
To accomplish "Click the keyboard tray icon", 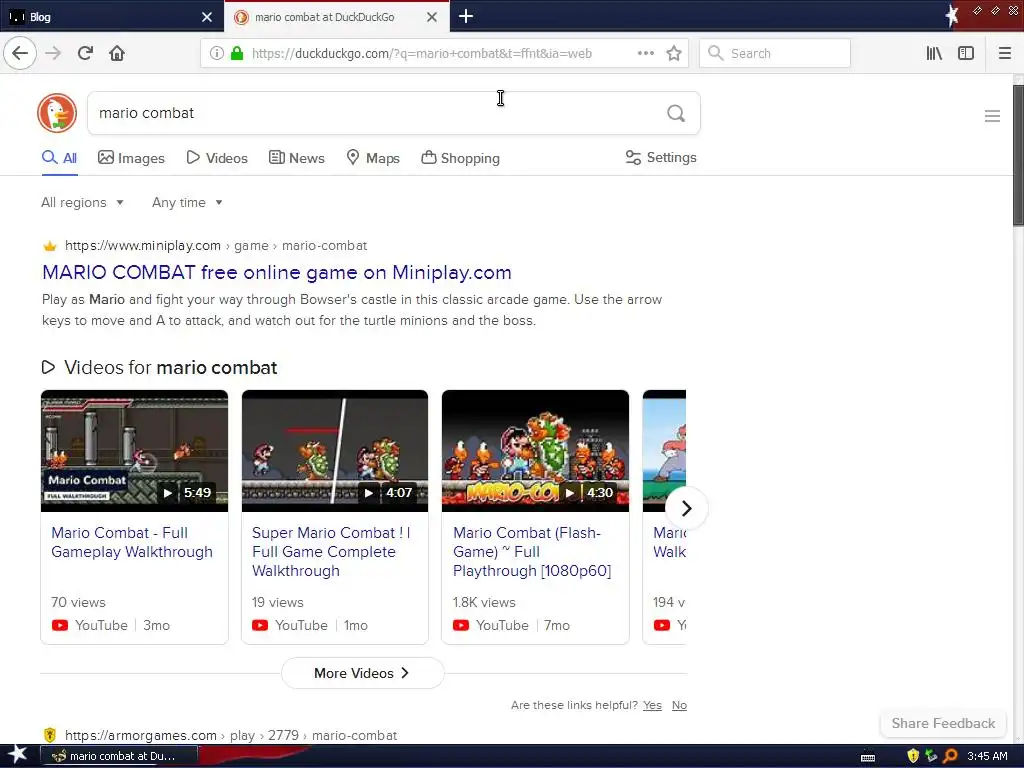I will tap(868, 757).
